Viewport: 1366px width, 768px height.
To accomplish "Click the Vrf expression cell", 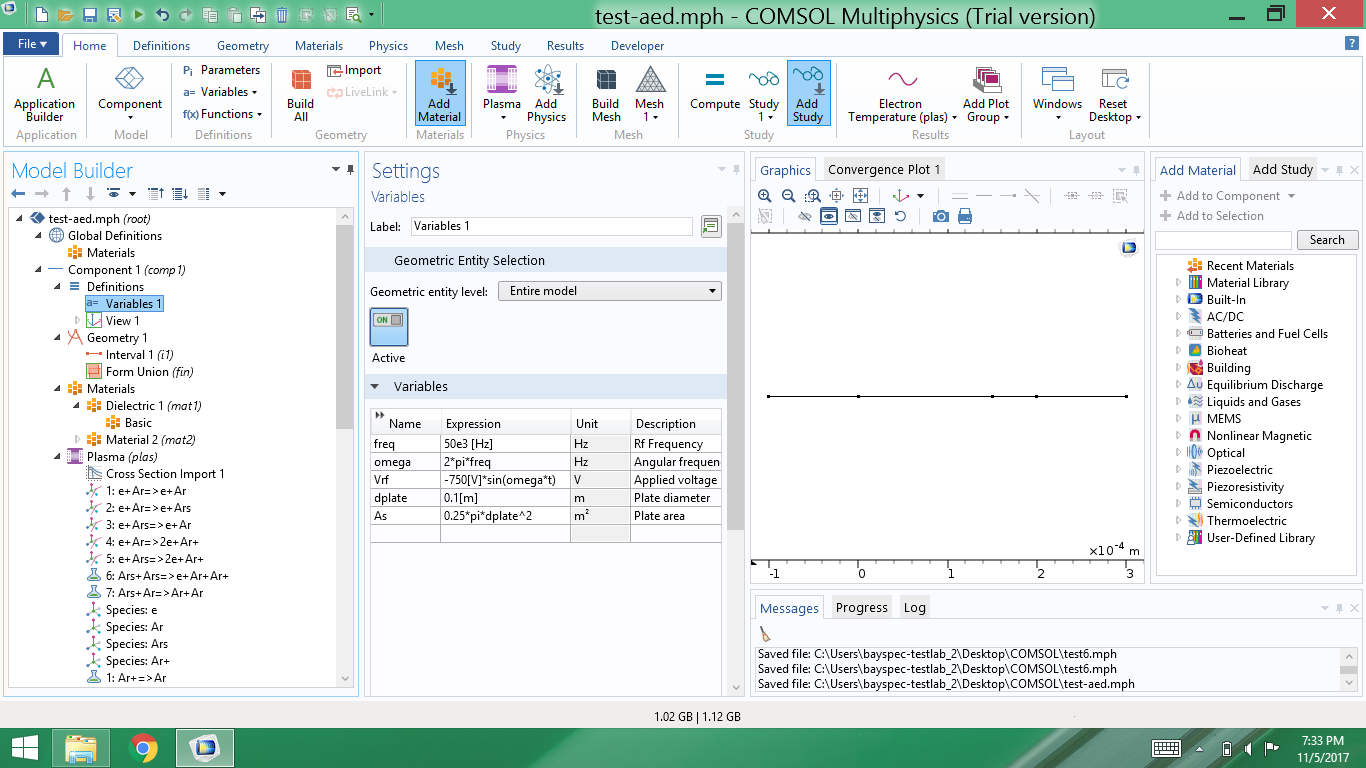I will coord(505,480).
